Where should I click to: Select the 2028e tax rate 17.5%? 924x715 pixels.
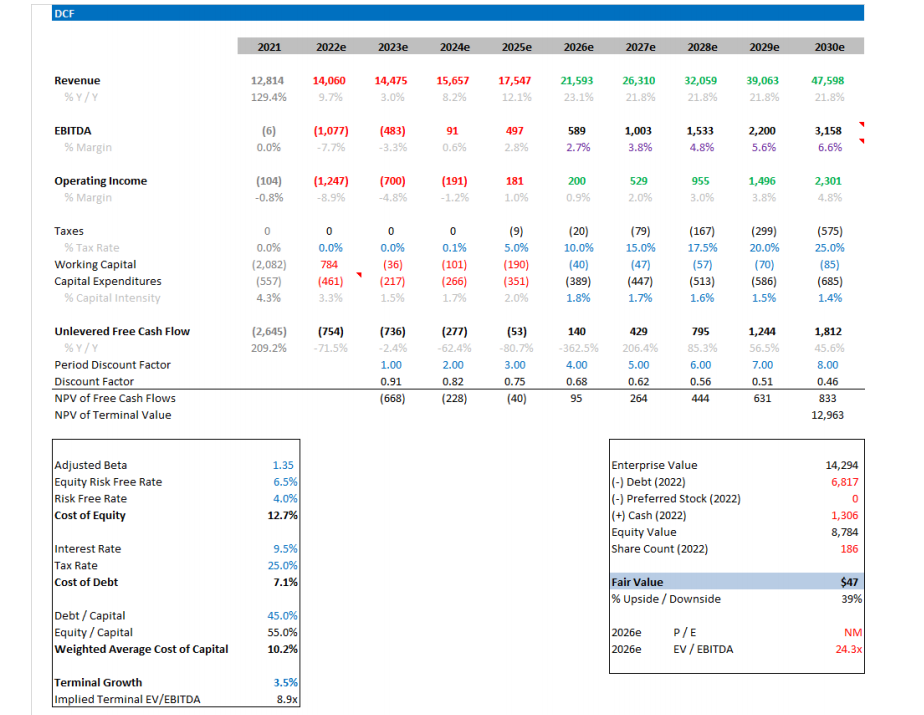(x=702, y=248)
